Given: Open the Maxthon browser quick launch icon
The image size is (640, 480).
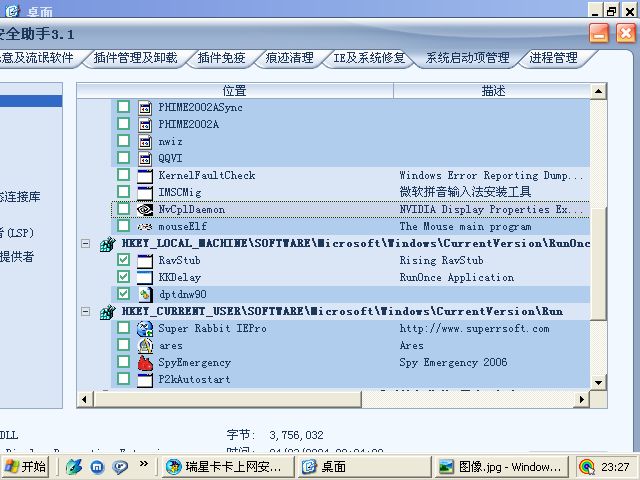Looking at the screenshot, I should (x=97, y=467).
